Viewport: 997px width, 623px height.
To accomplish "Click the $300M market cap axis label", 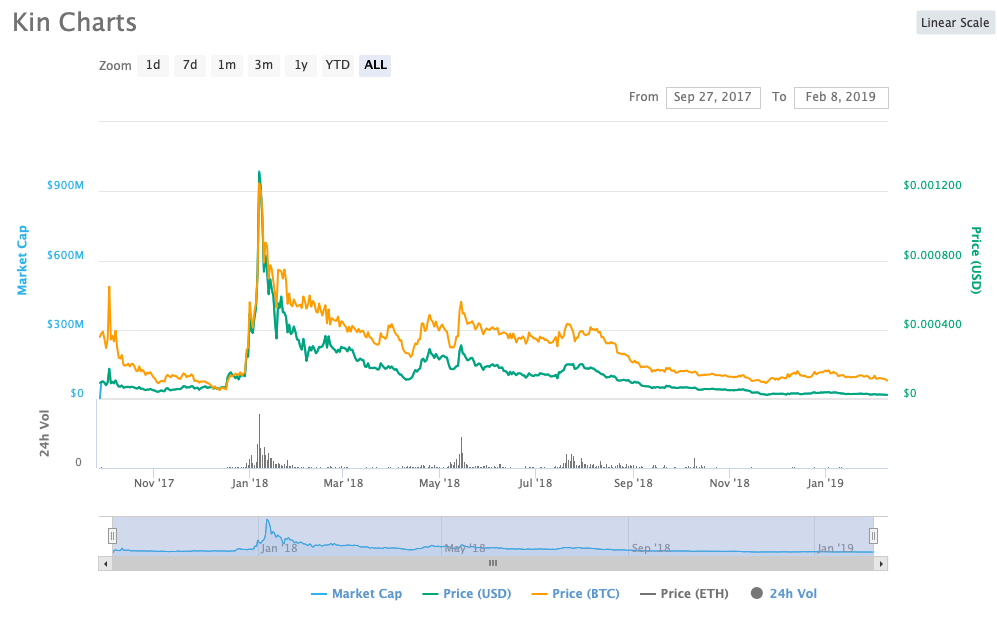I will click(65, 324).
